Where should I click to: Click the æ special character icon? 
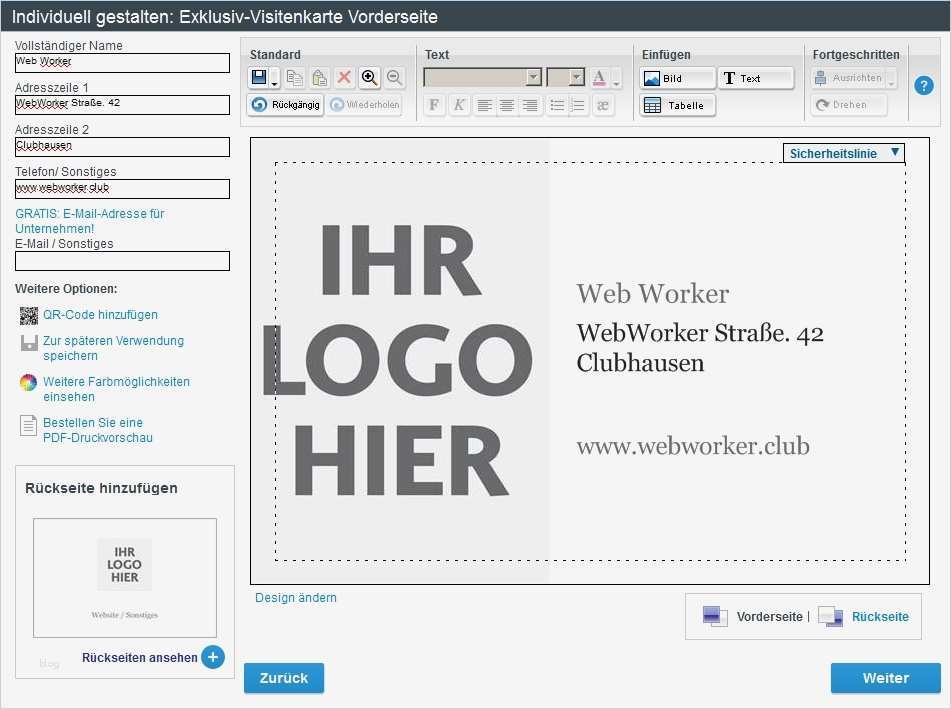603,106
